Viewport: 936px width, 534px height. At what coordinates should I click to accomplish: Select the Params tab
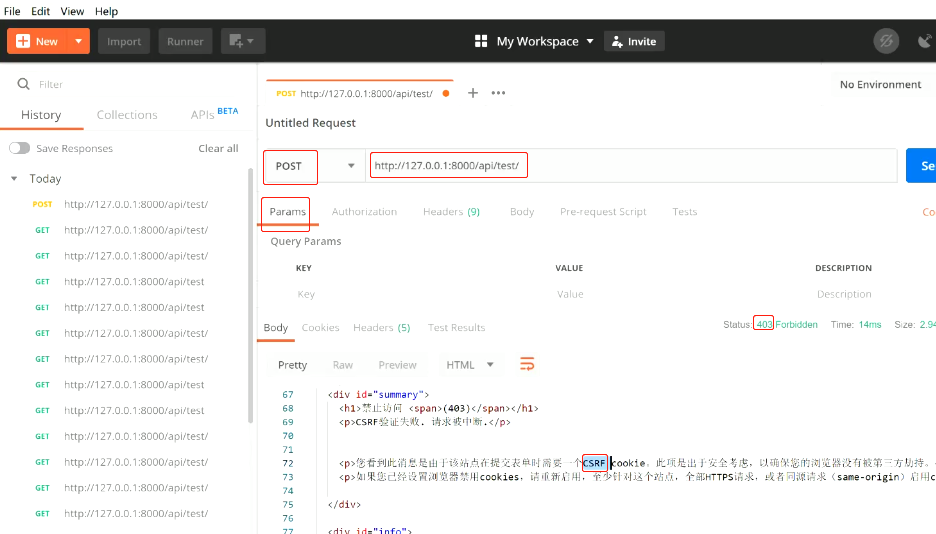pos(288,212)
